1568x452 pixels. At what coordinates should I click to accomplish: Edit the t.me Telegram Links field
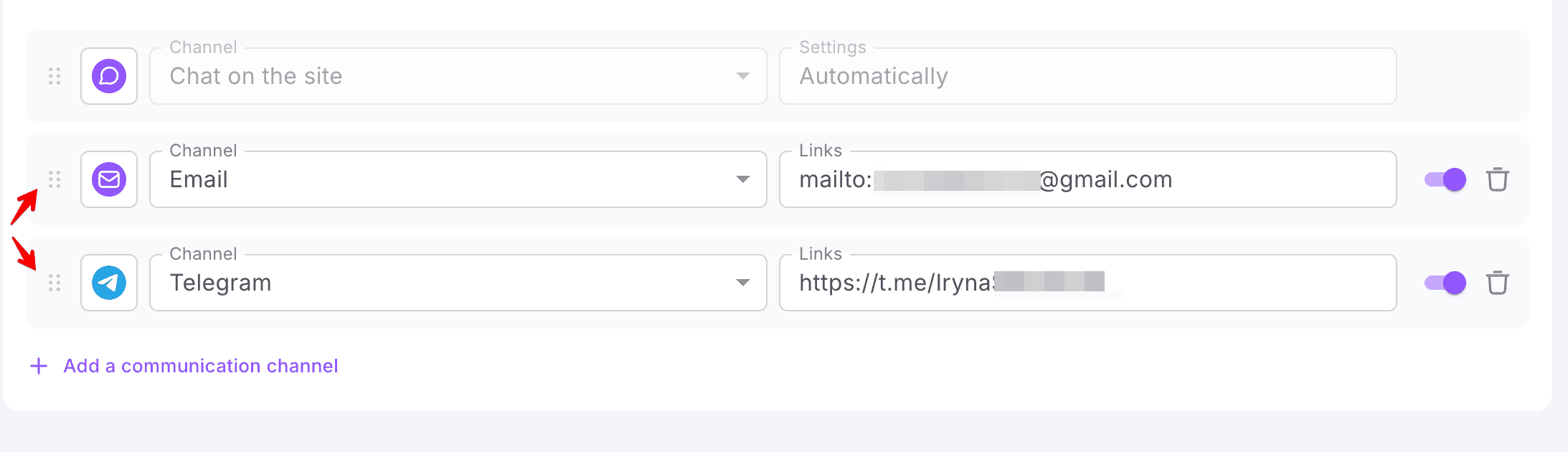(1087, 283)
